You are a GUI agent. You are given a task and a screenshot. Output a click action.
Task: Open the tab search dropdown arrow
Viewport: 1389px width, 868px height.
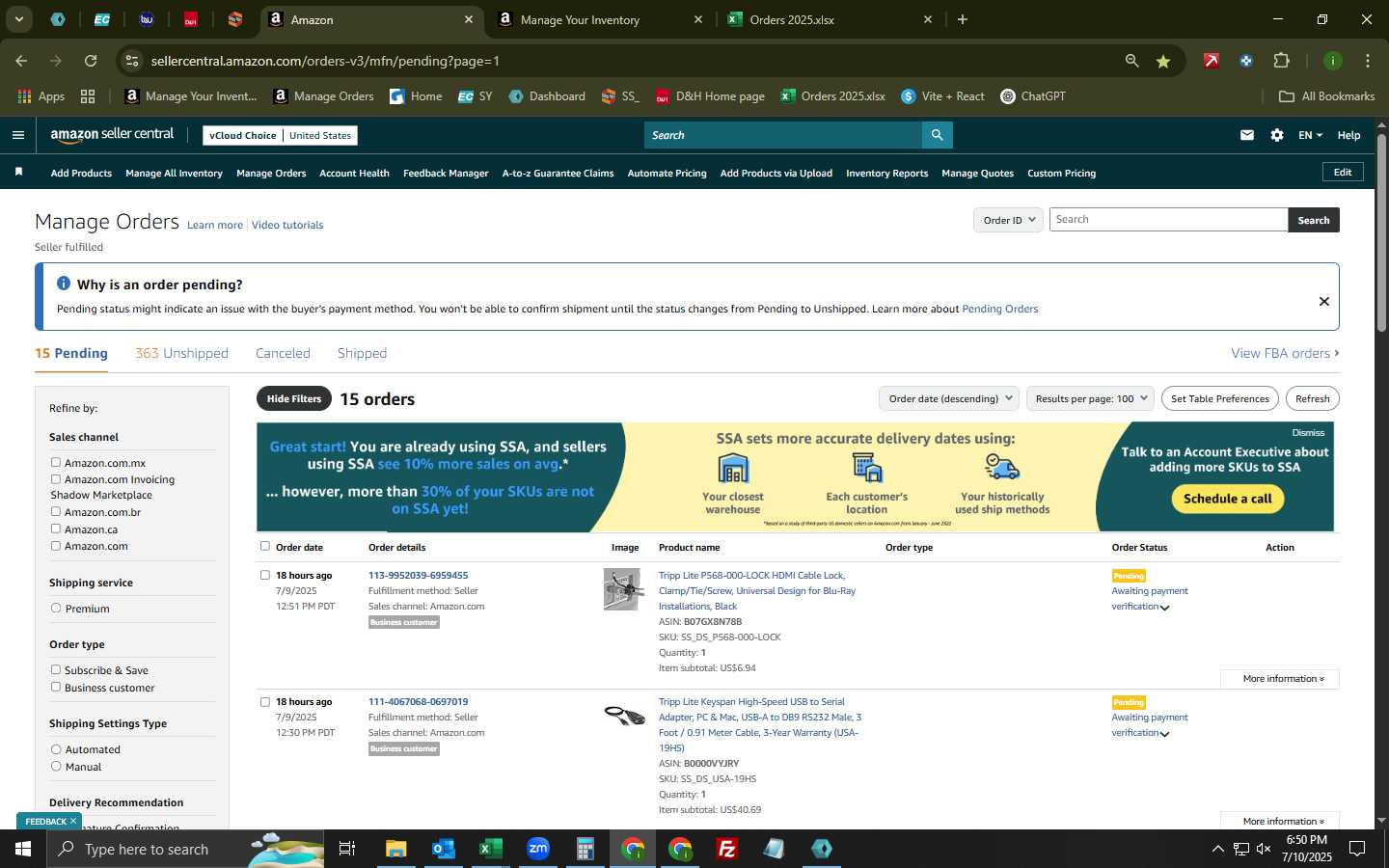pos(18,19)
